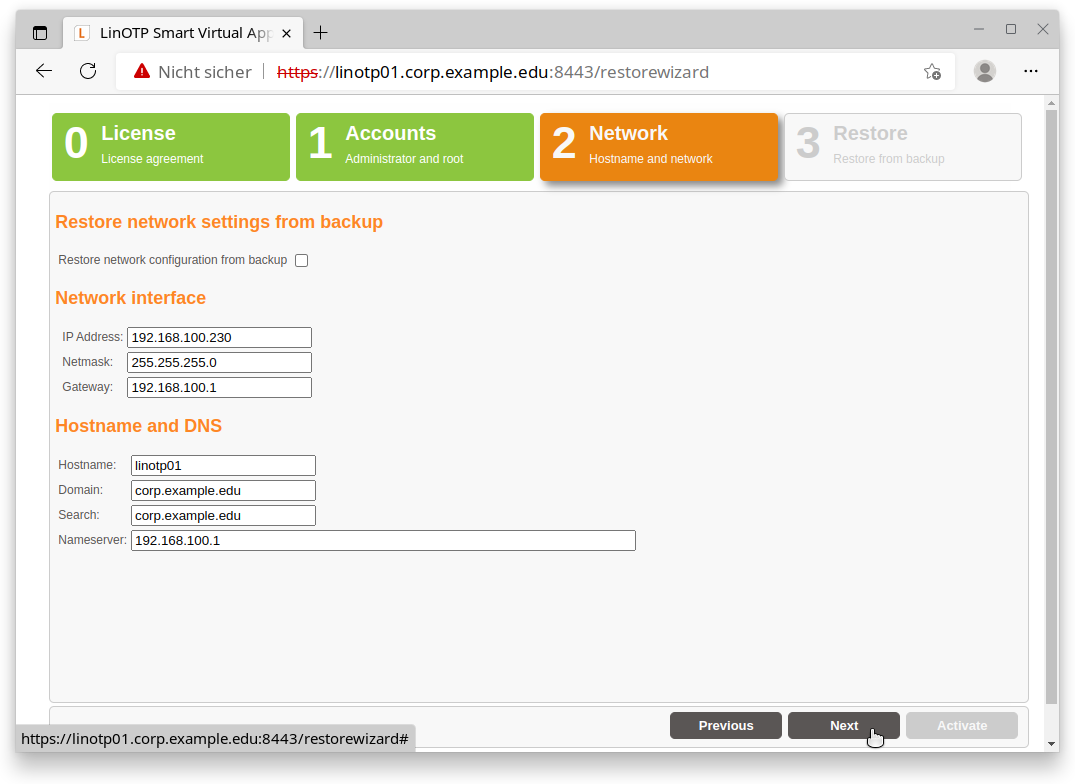This screenshot has height=784, width=1075.
Task: Click the IP Address input field
Action: (219, 338)
